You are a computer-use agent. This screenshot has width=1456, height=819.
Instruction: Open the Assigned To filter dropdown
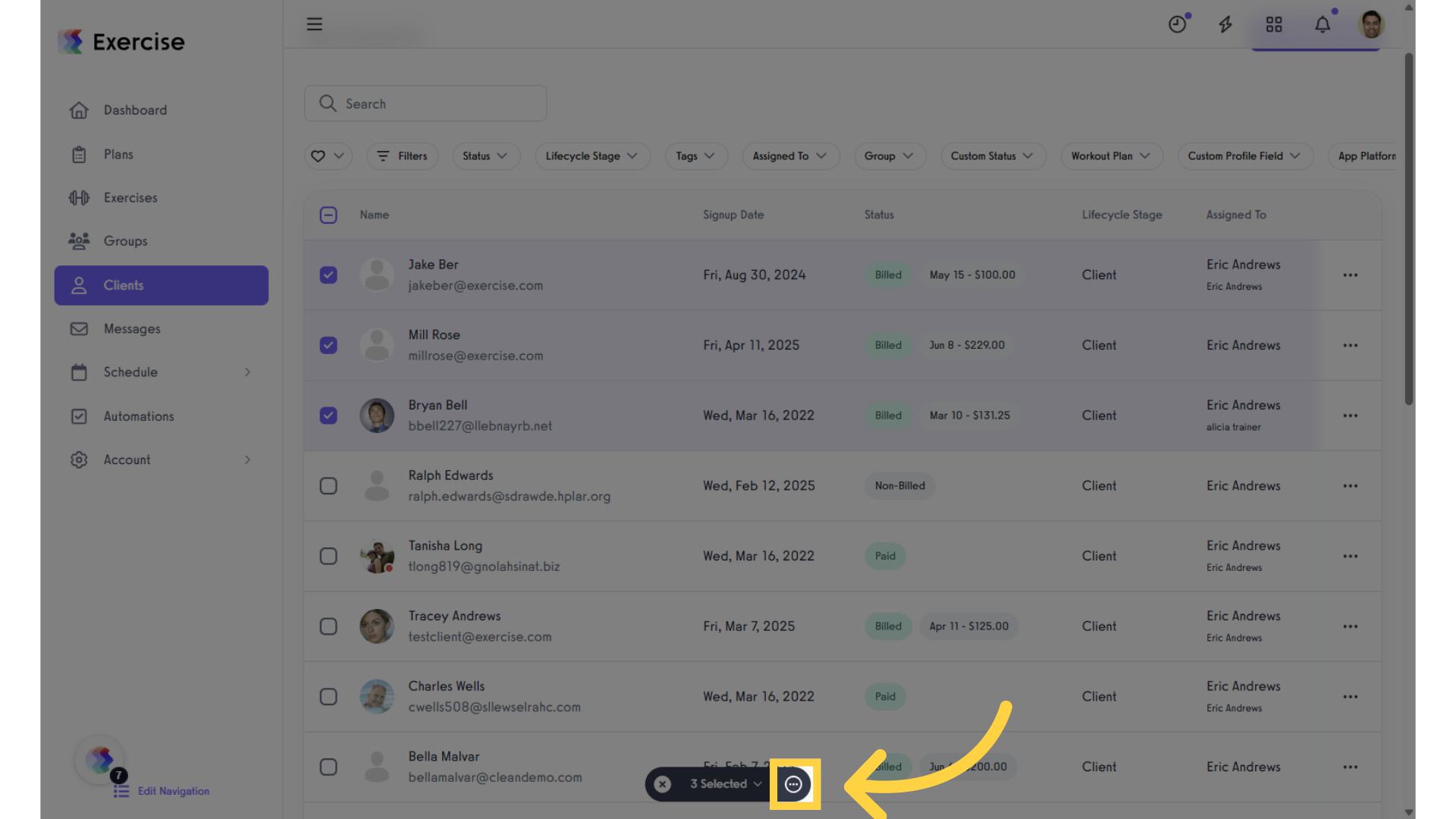point(790,156)
